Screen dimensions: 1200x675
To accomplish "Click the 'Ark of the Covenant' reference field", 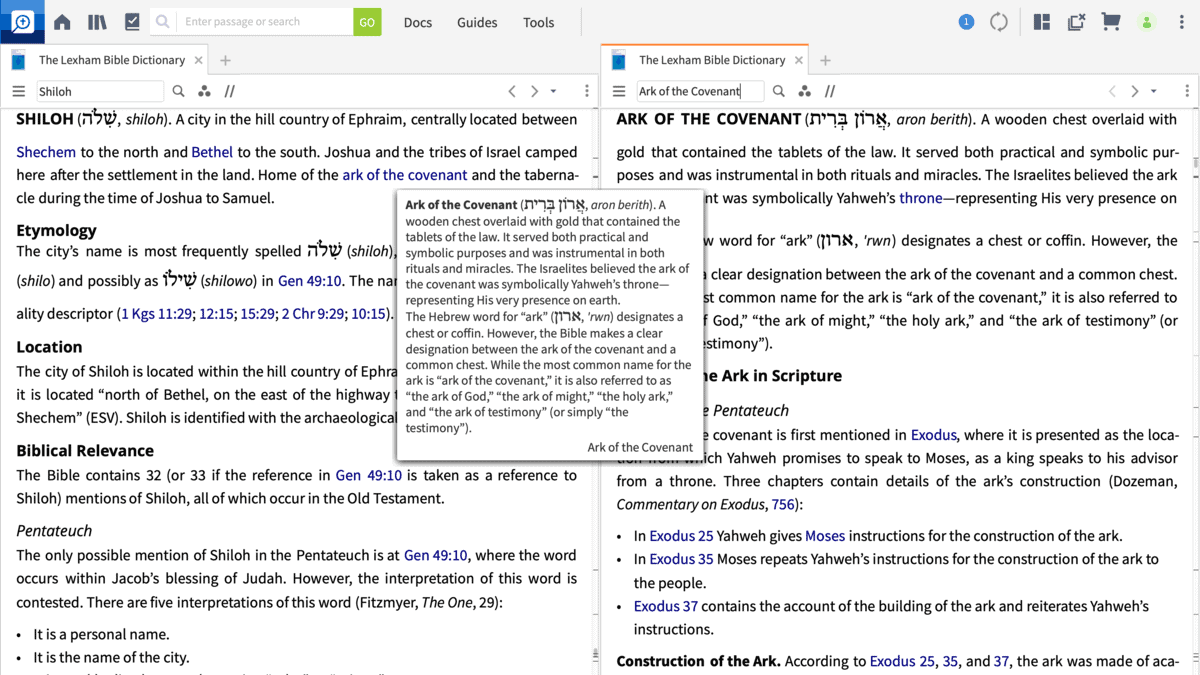I will point(700,91).
